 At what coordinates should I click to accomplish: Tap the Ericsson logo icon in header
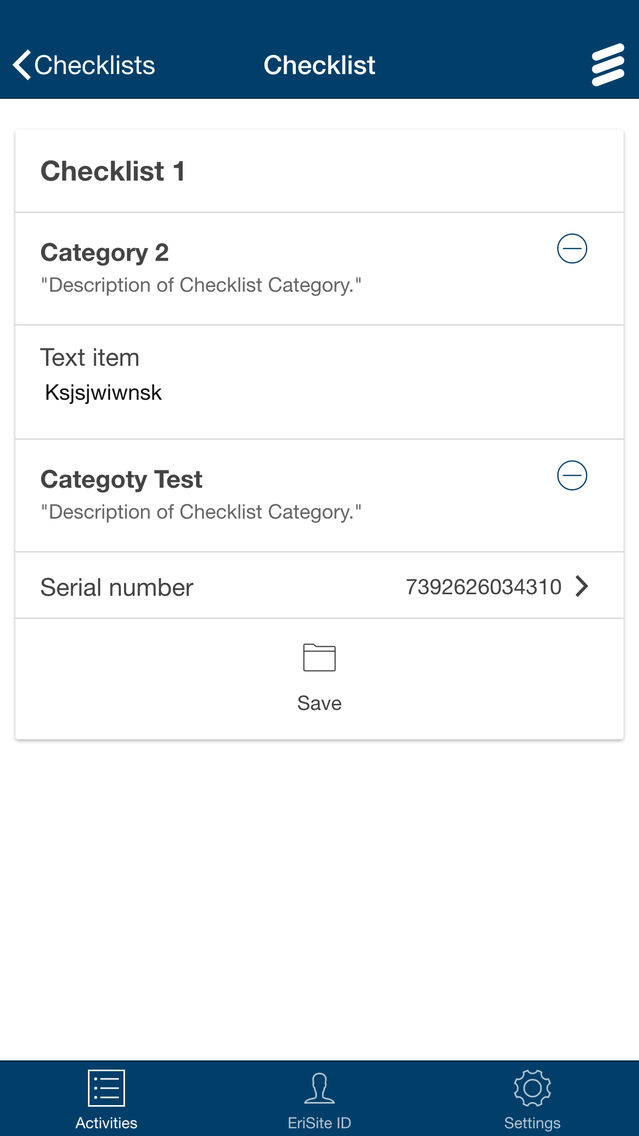point(607,64)
